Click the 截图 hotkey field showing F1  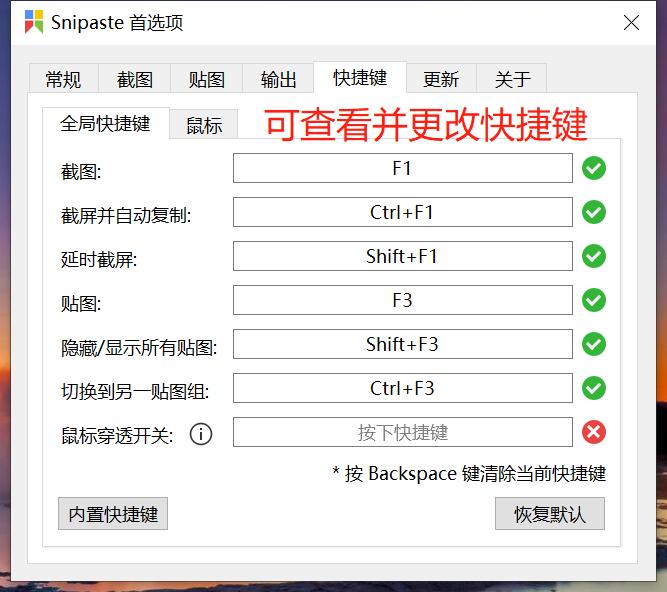(402, 168)
